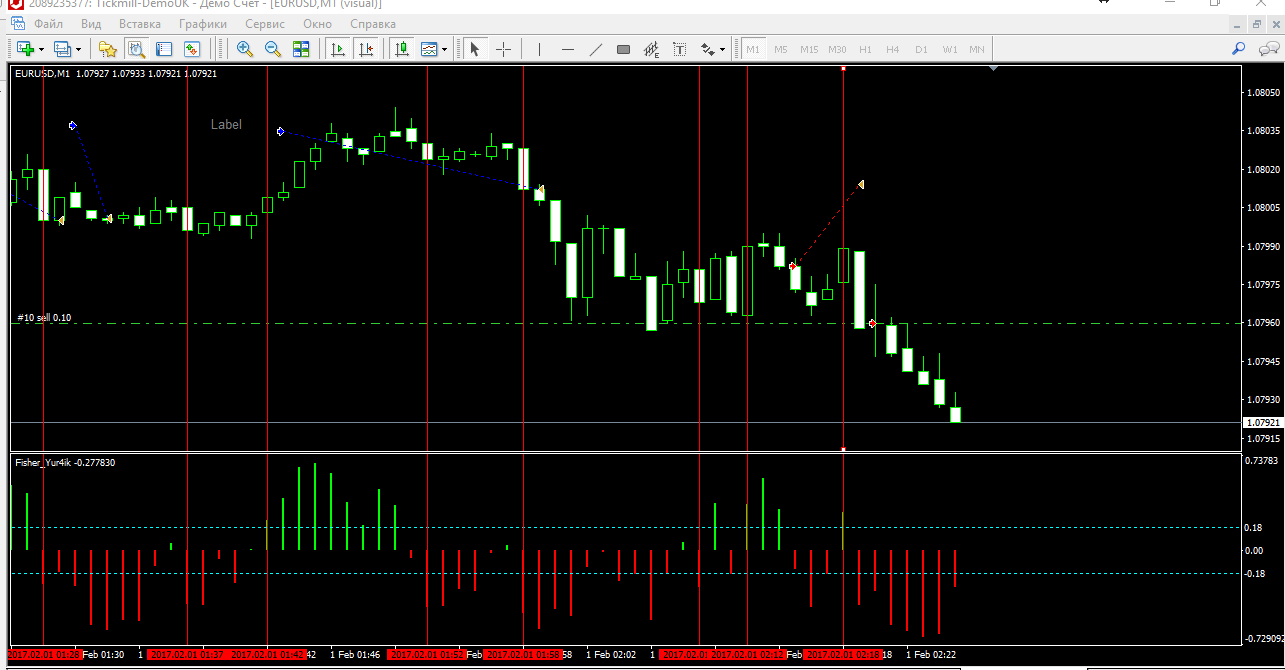The height and width of the screenshot is (670, 1285).
Task: Toggle chart shift from right border
Action: pos(366,48)
